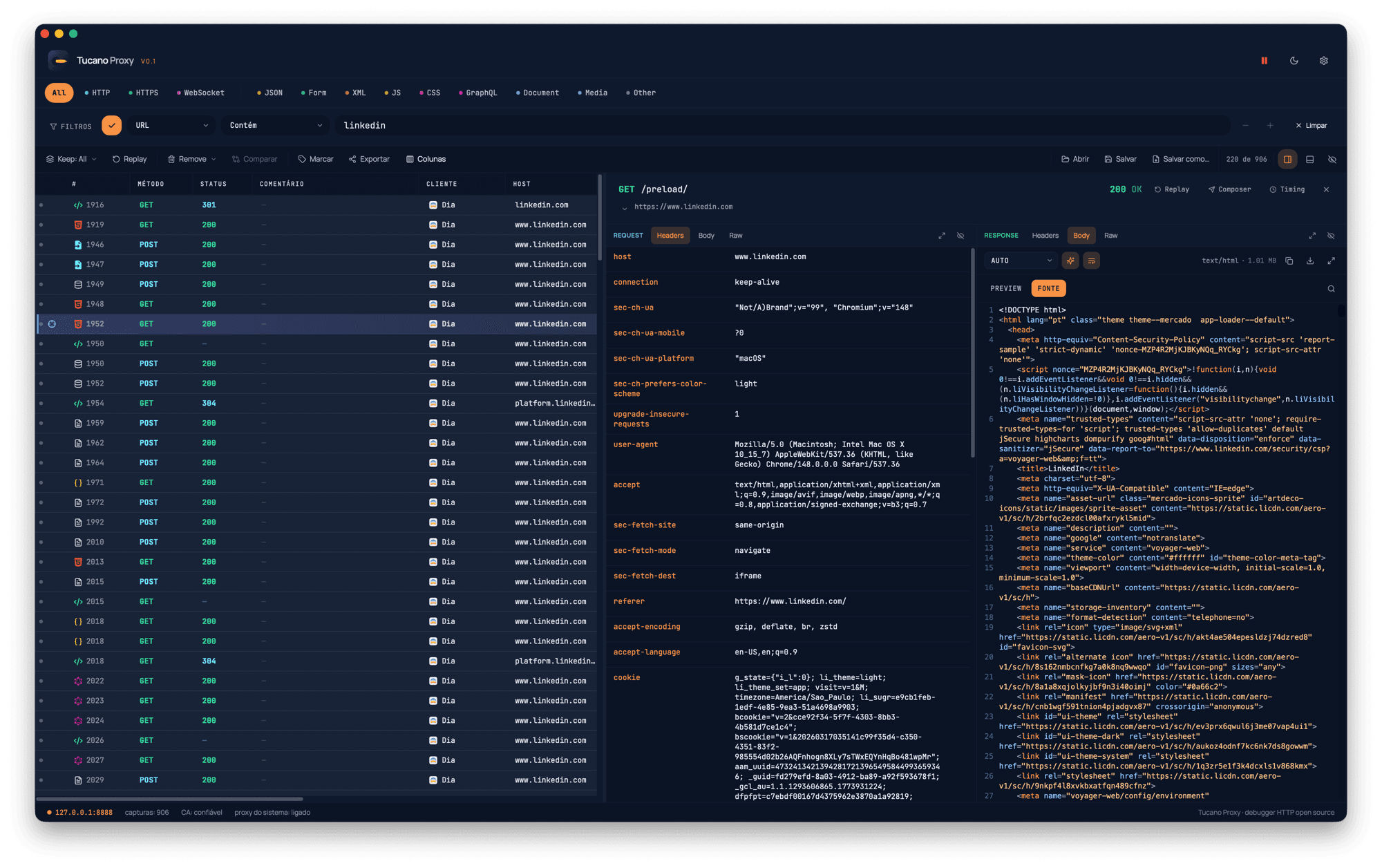Switch to the Preview view
The image size is (1382, 868).
tap(1005, 289)
